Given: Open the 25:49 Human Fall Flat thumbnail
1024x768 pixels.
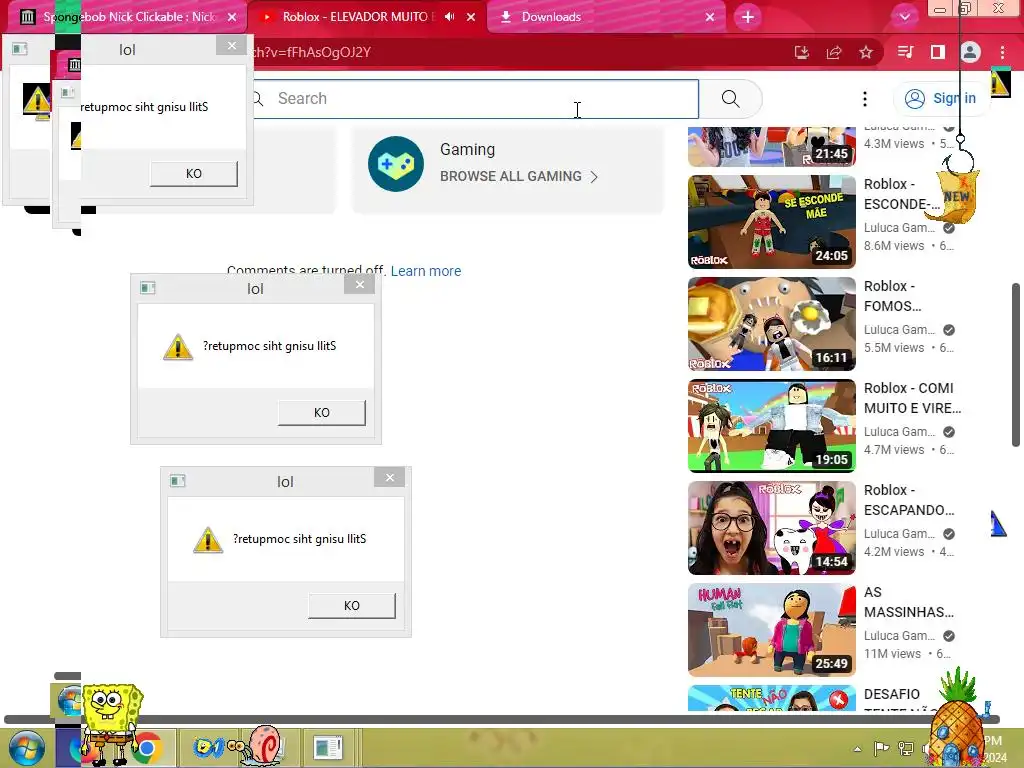Looking at the screenshot, I should [771, 630].
